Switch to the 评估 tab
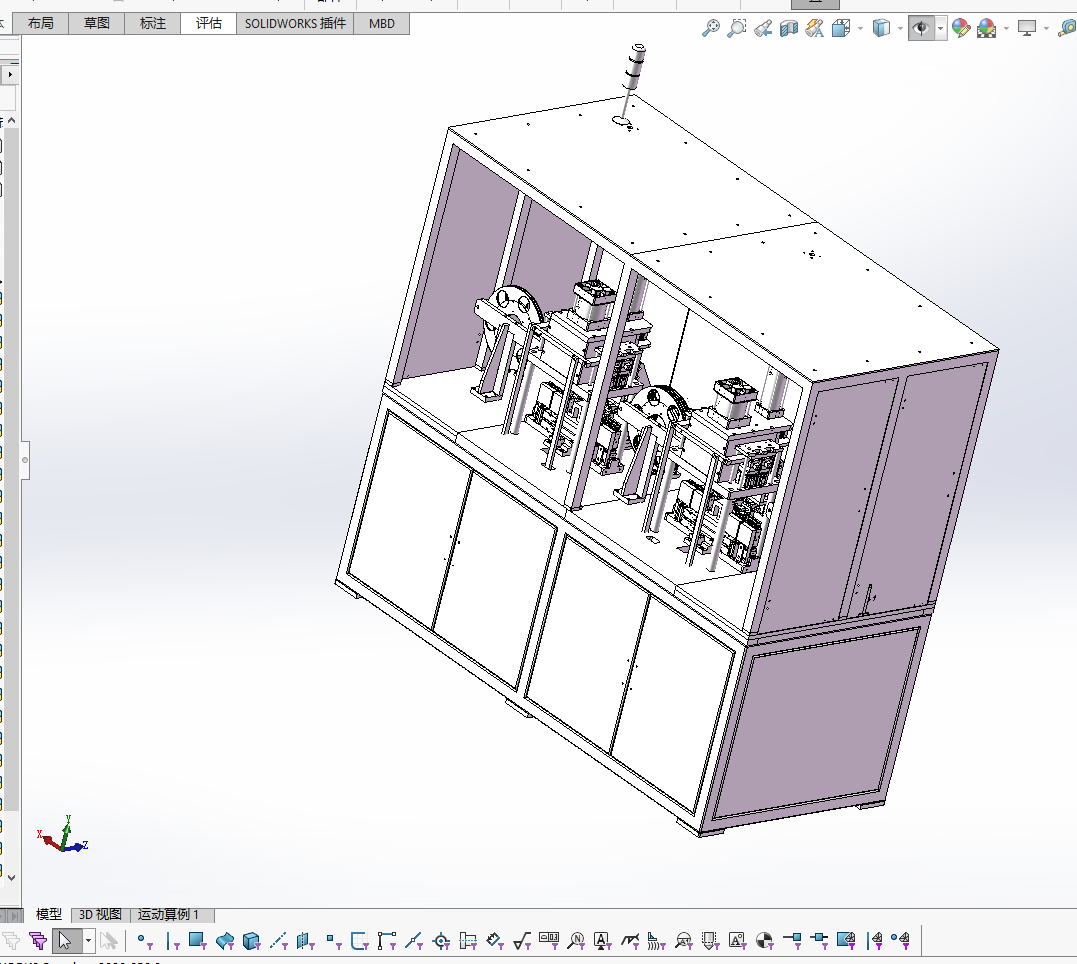 [x=209, y=23]
